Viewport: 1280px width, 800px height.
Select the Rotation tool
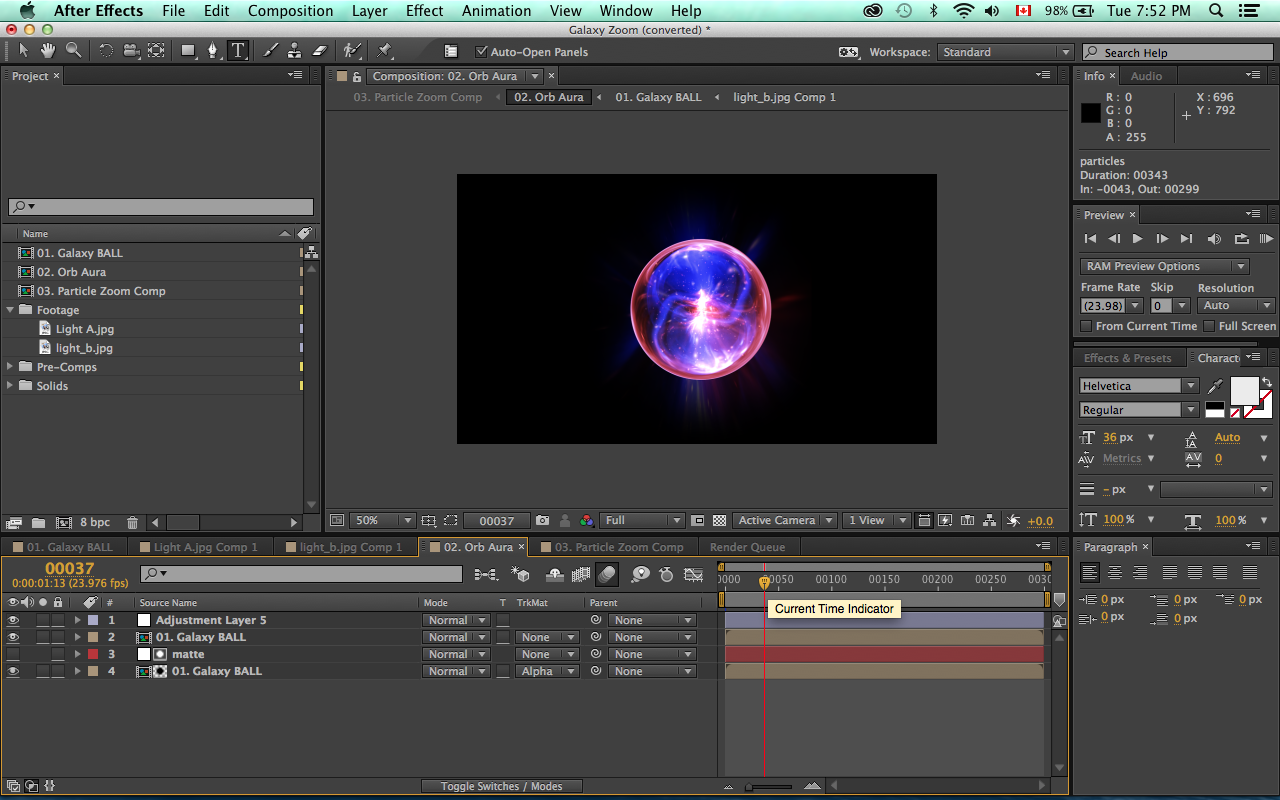point(106,51)
